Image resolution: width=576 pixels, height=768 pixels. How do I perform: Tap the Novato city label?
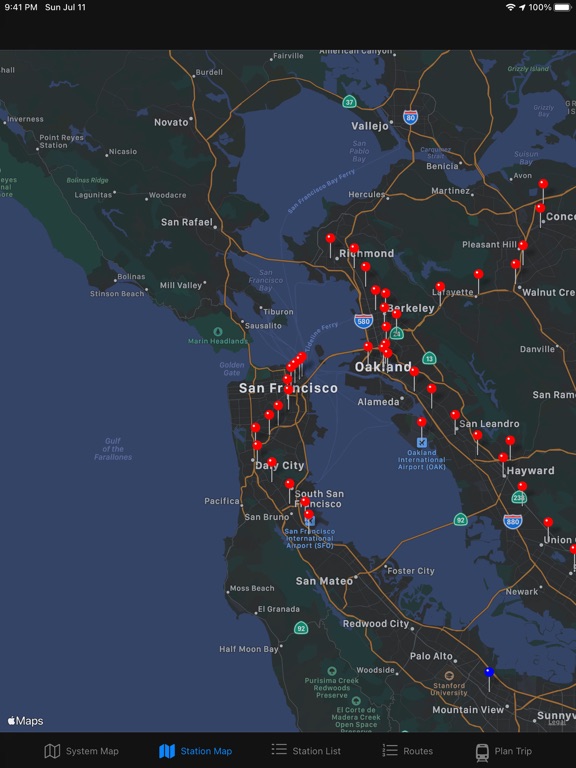[171, 122]
